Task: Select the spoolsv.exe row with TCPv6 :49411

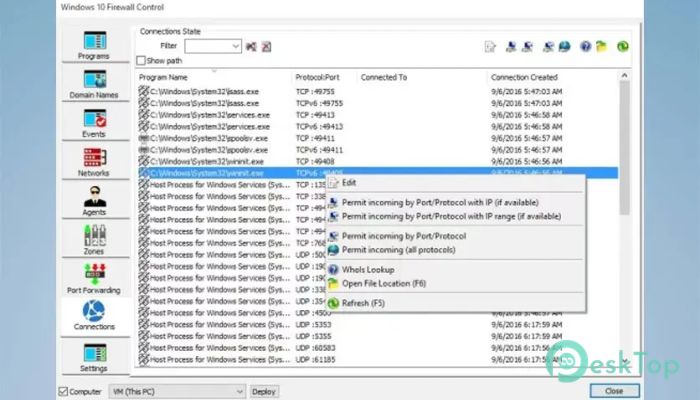Action: [377, 150]
